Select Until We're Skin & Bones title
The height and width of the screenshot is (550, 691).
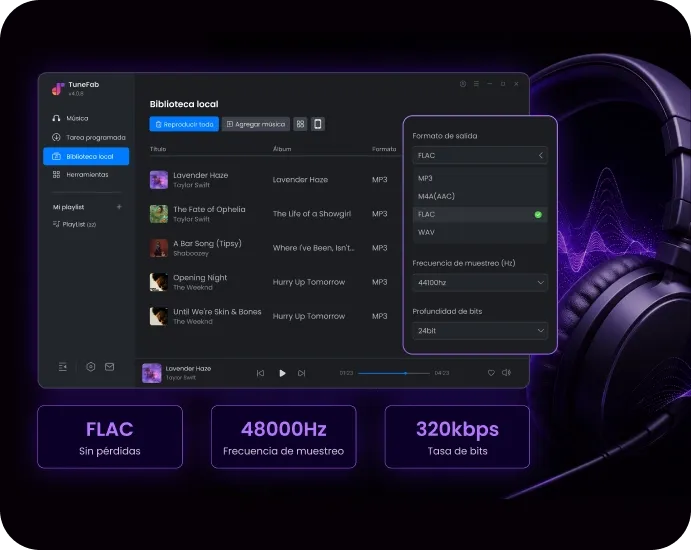(217, 312)
